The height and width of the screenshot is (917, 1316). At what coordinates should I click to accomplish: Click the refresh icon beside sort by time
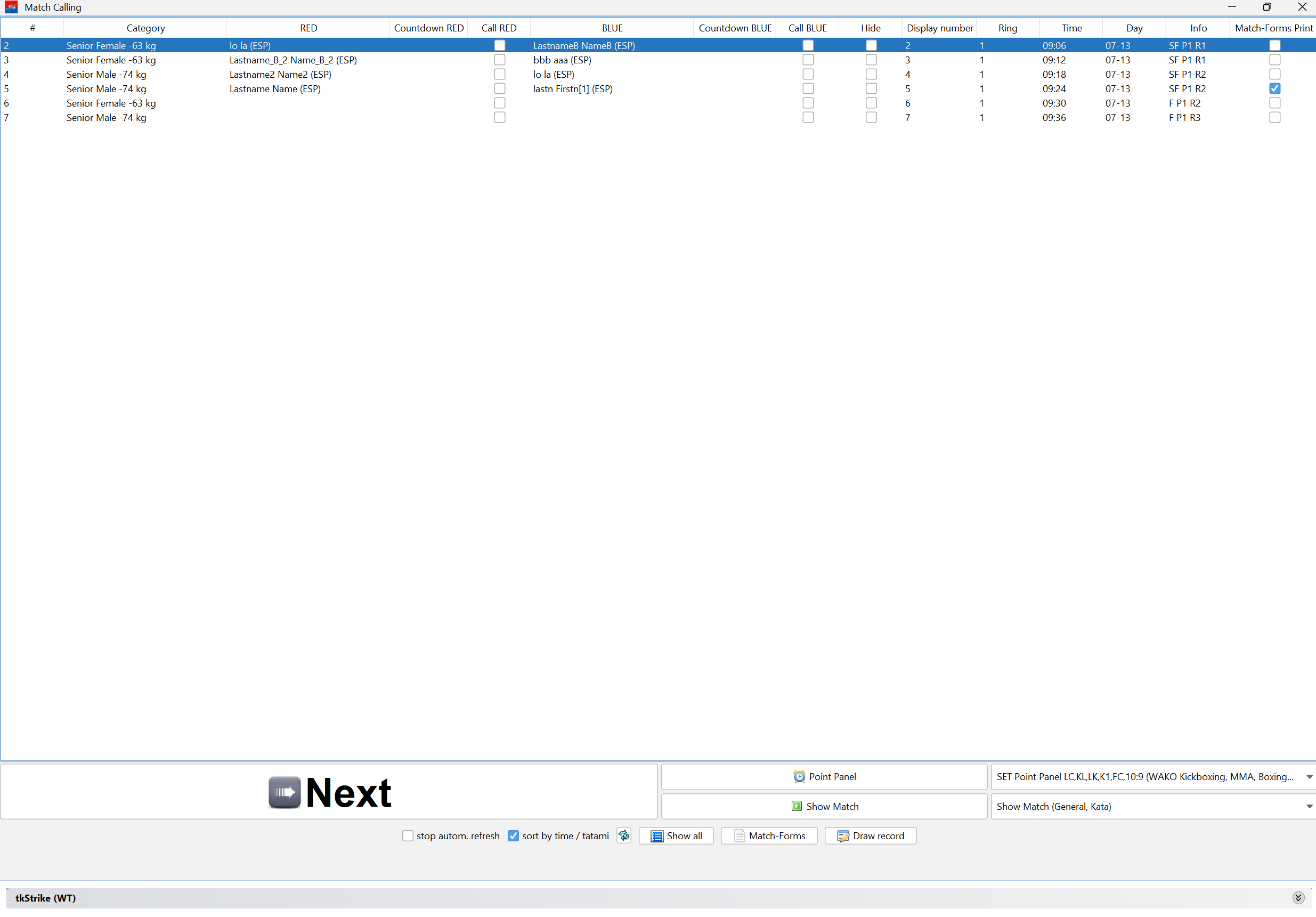623,835
